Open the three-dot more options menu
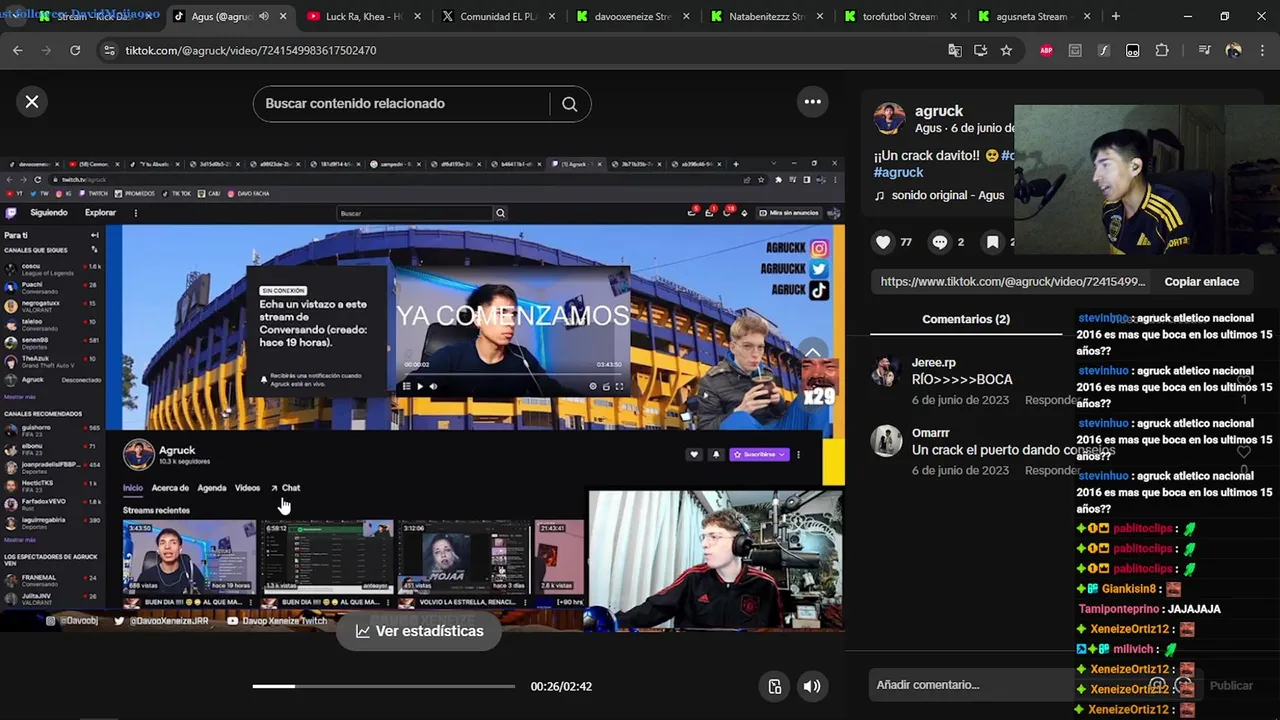 coord(812,102)
